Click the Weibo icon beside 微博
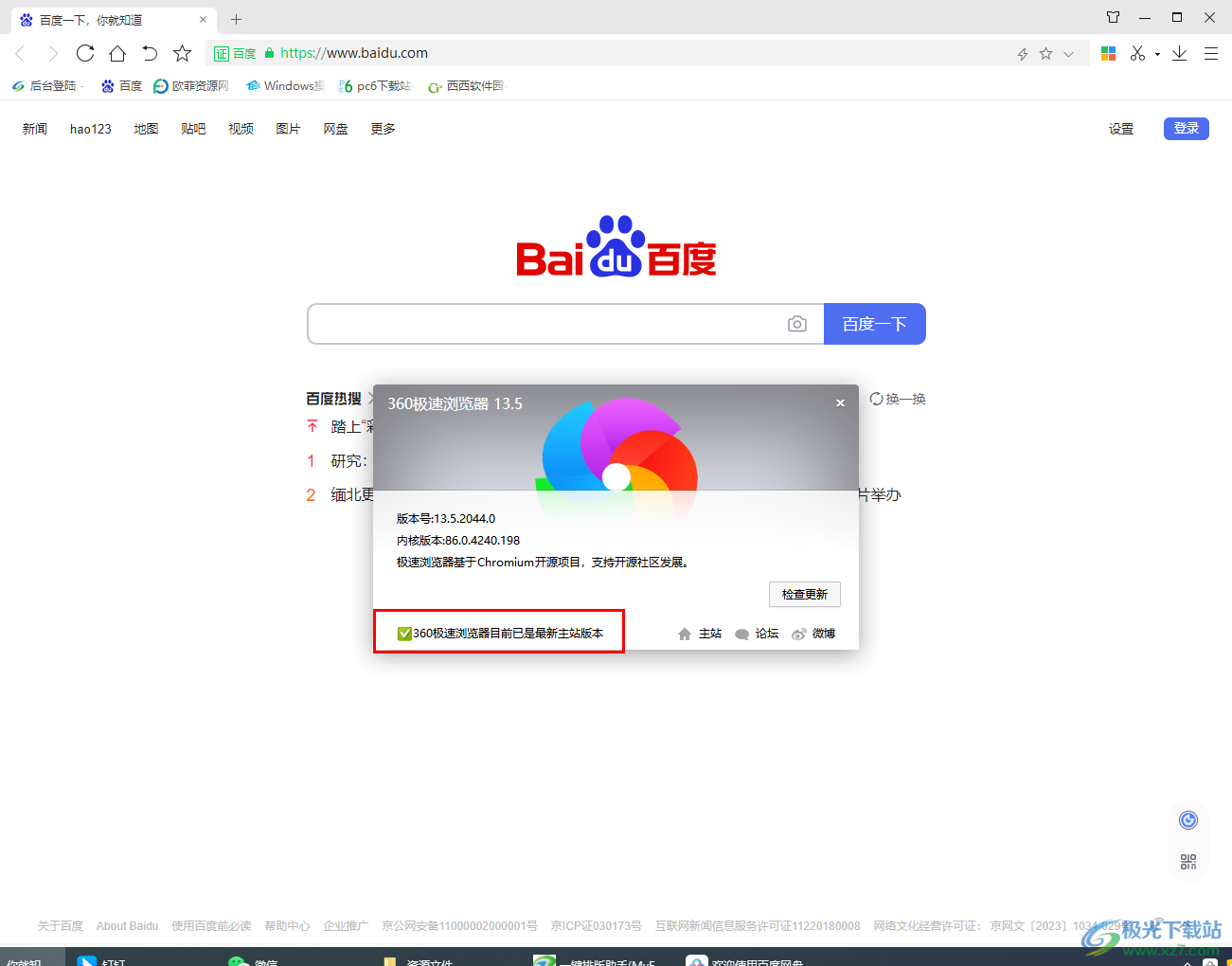 (799, 634)
